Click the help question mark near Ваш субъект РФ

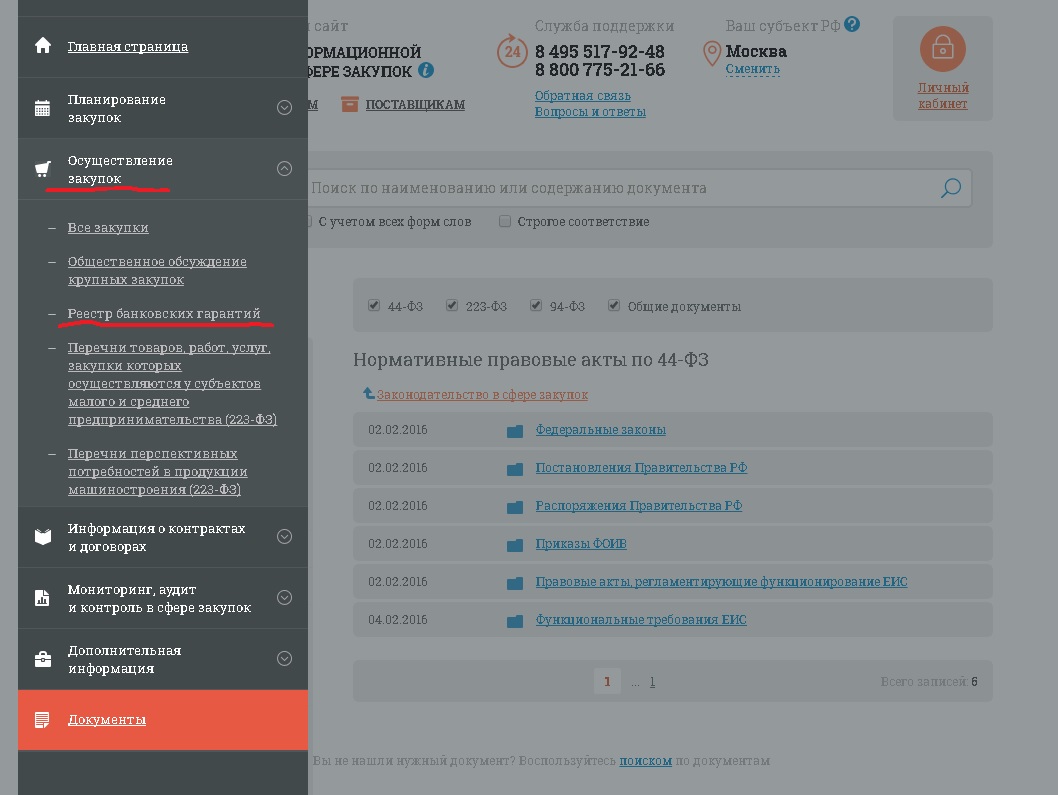click(x=851, y=25)
